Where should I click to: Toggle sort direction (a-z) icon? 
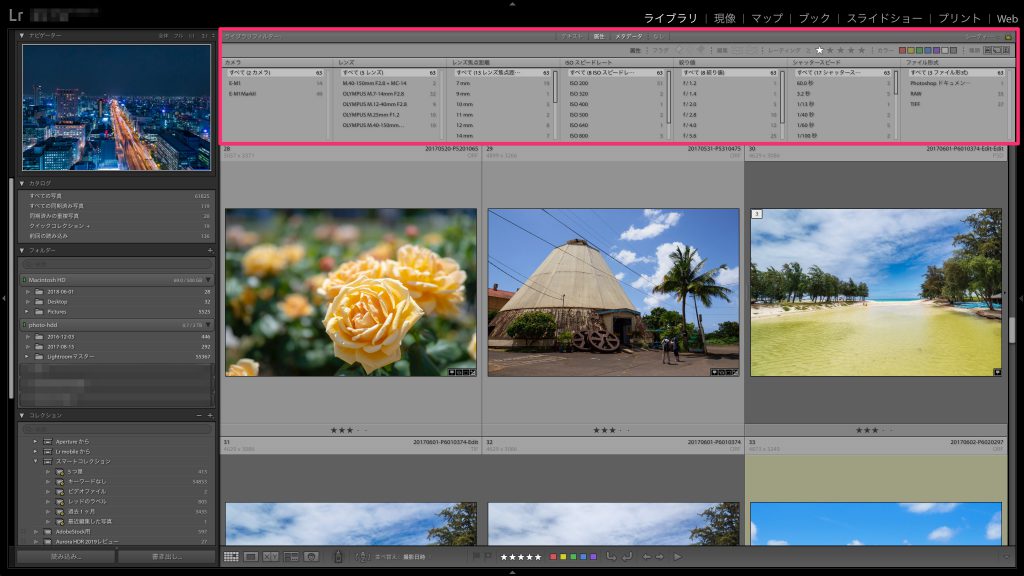point(362,556)
